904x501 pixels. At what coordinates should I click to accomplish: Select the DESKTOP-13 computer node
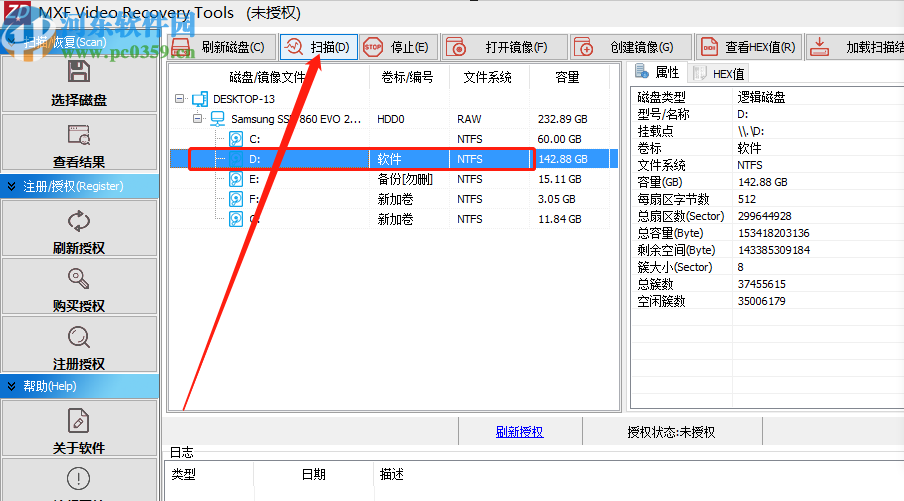[x=243, y=99]
